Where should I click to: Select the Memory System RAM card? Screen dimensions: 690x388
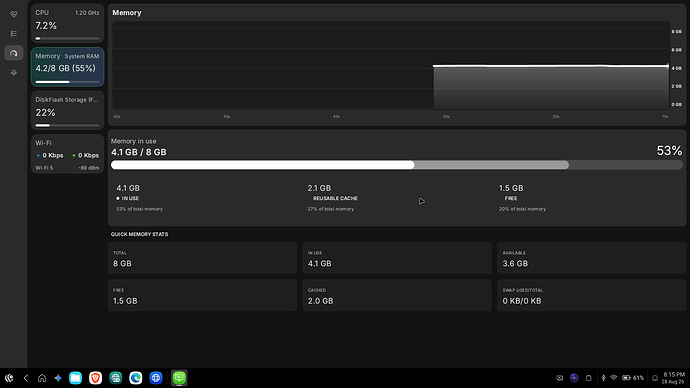[67, 67]
